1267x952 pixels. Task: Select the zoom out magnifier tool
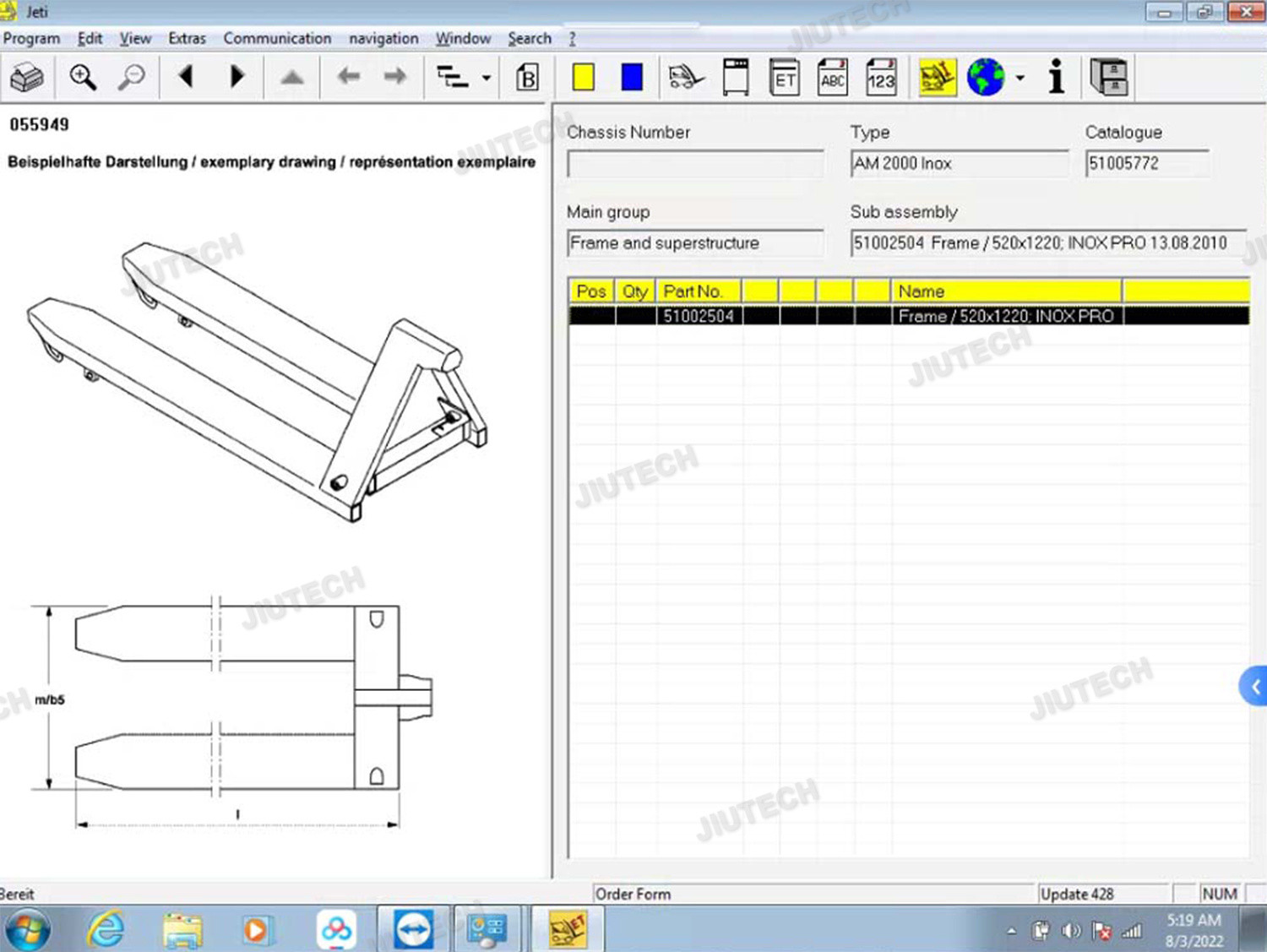click(x=131, y=78)
